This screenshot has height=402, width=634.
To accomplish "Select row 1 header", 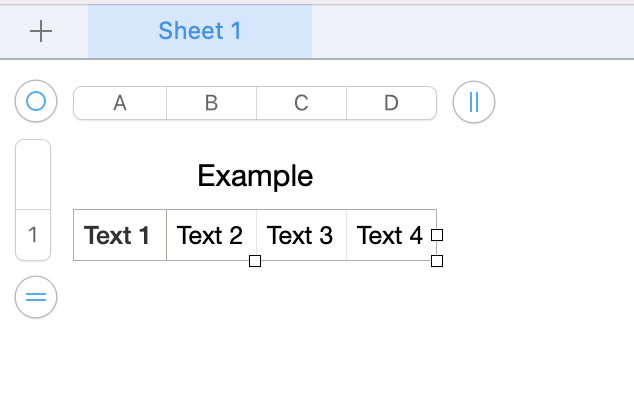I will pos(33,235).
